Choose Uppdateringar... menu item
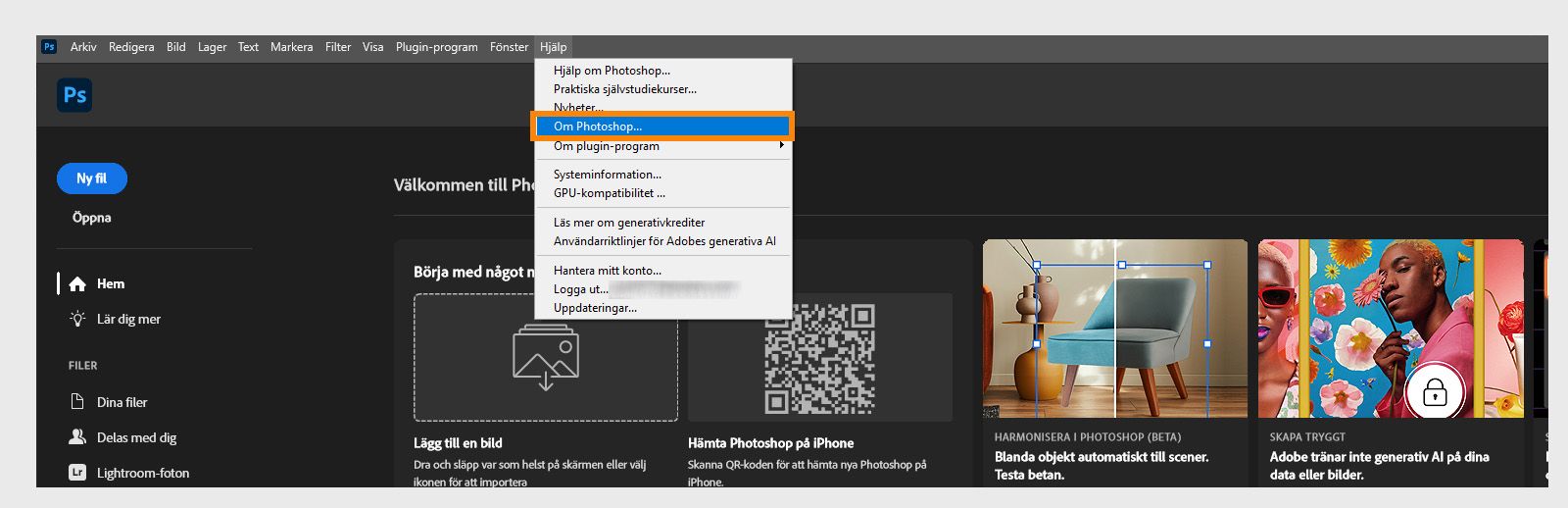The image size is (1568, 508). (x=663, y=308)
